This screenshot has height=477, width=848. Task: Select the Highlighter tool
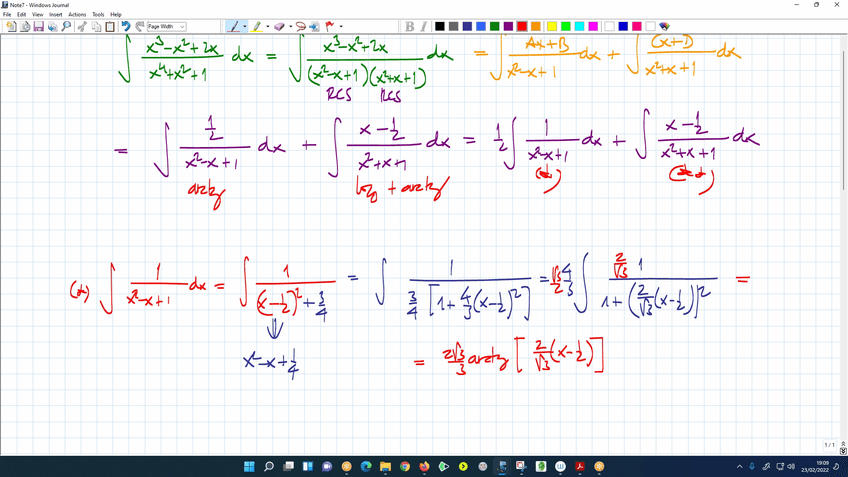click(x=257, y=27)
